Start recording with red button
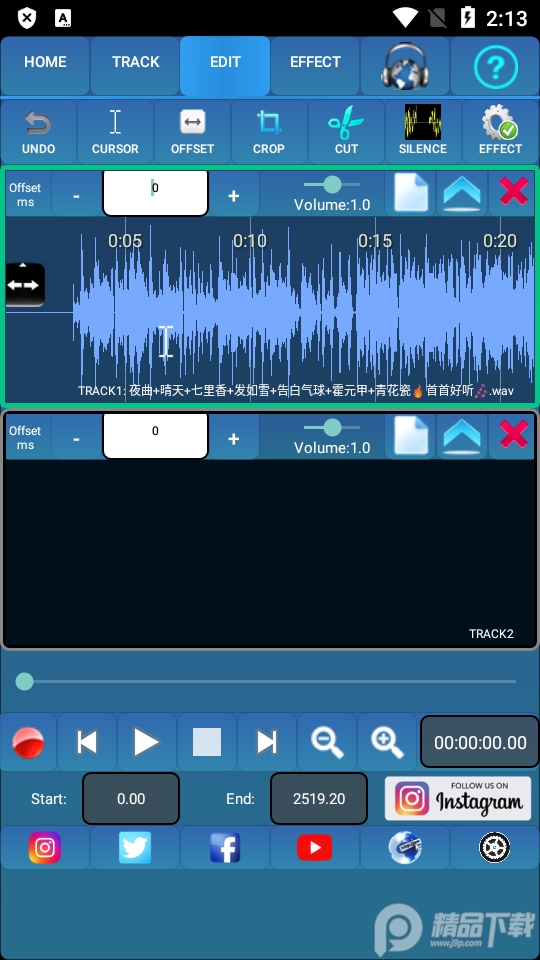This screenshot has width=540, height=960. (x=28, y=742)
